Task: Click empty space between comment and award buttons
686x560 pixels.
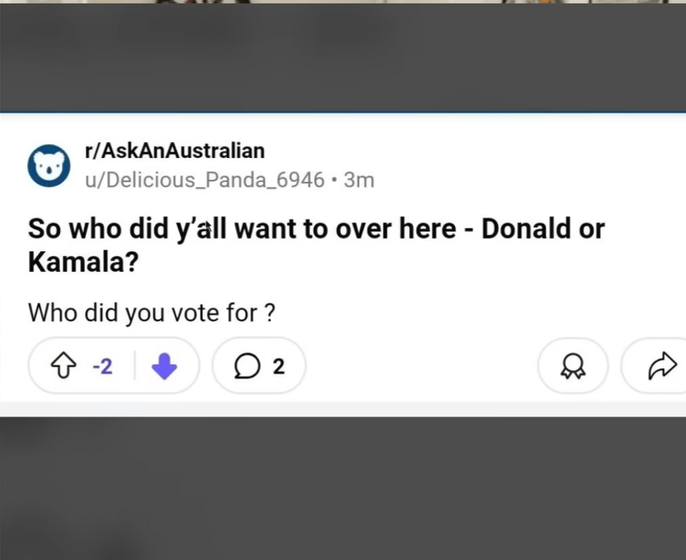Action: pos(420,367)
